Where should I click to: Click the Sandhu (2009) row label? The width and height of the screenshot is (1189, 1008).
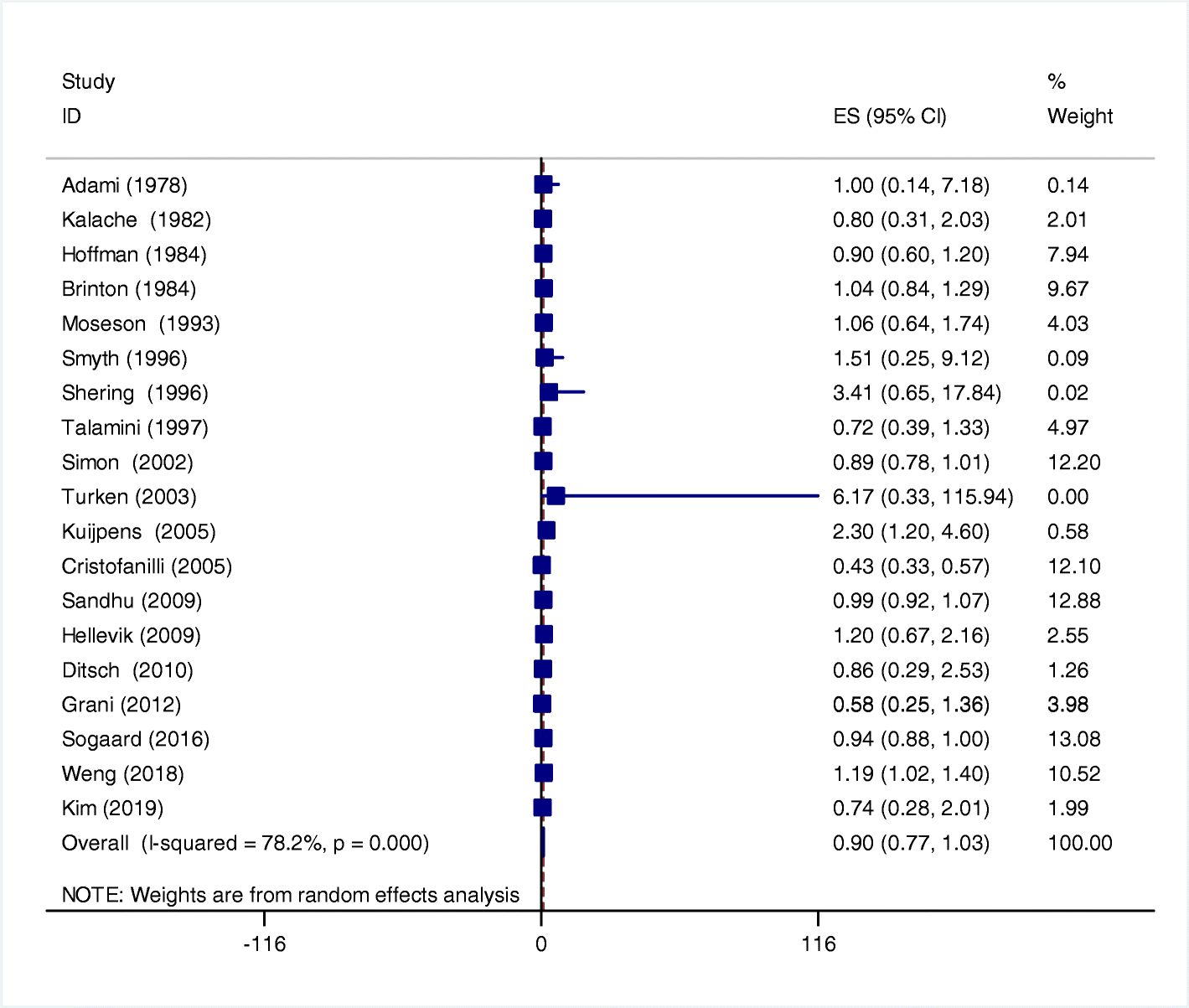coord(132,601)
